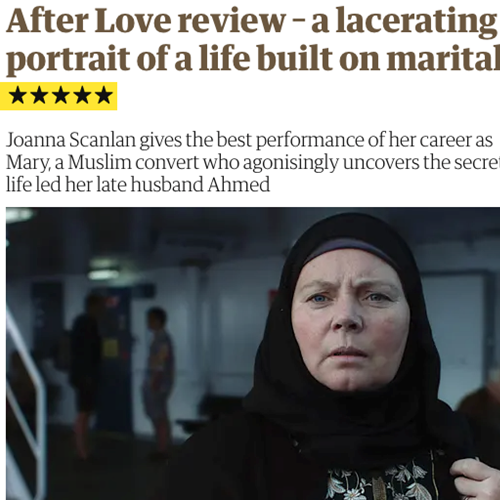Screen dimensions: 500x500
Task: Click the word 'Ahmed' in the standfirst
Action: click(239, 185)
